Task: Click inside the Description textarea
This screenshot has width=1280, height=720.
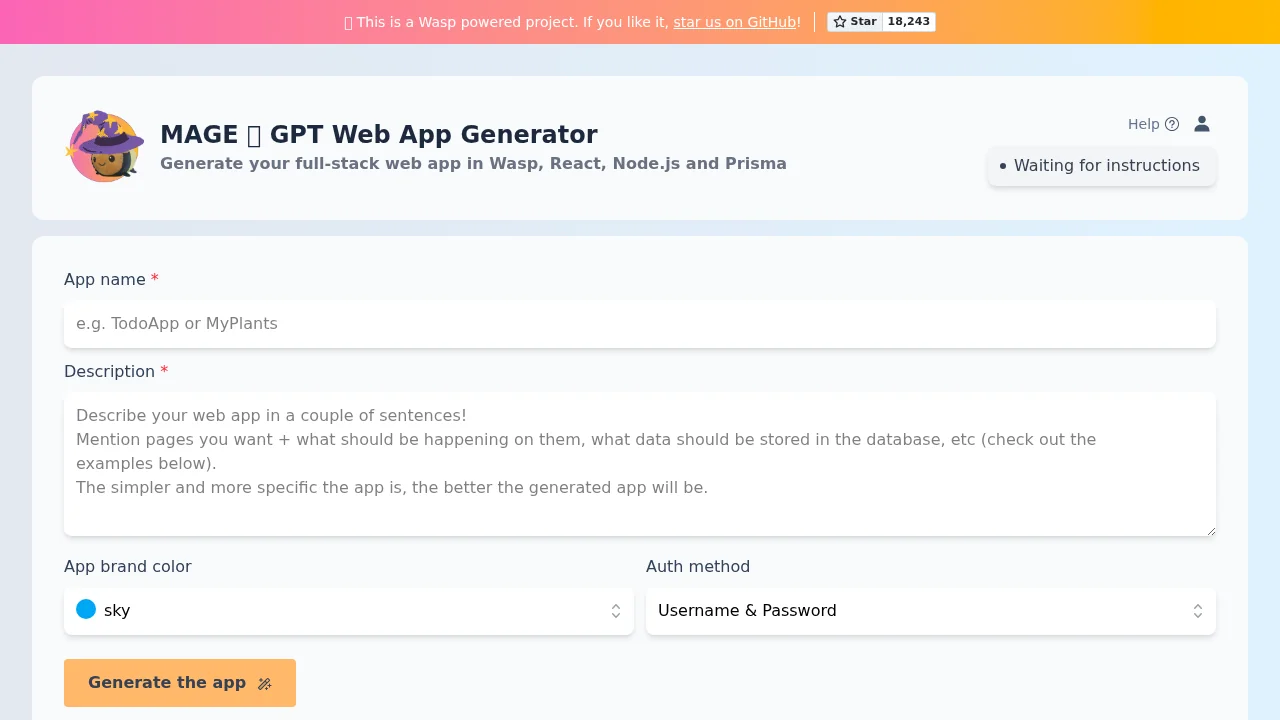Action: (640, 463)
